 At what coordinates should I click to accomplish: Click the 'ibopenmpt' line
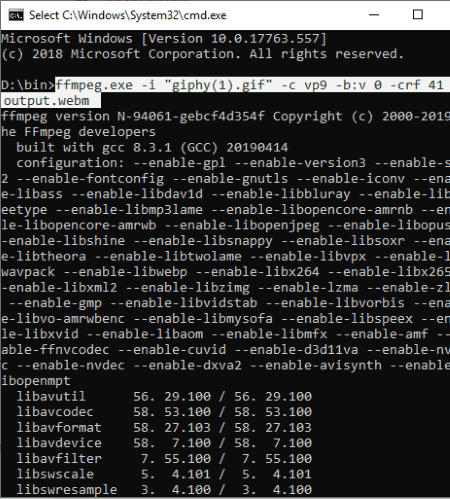coord(36,381)
